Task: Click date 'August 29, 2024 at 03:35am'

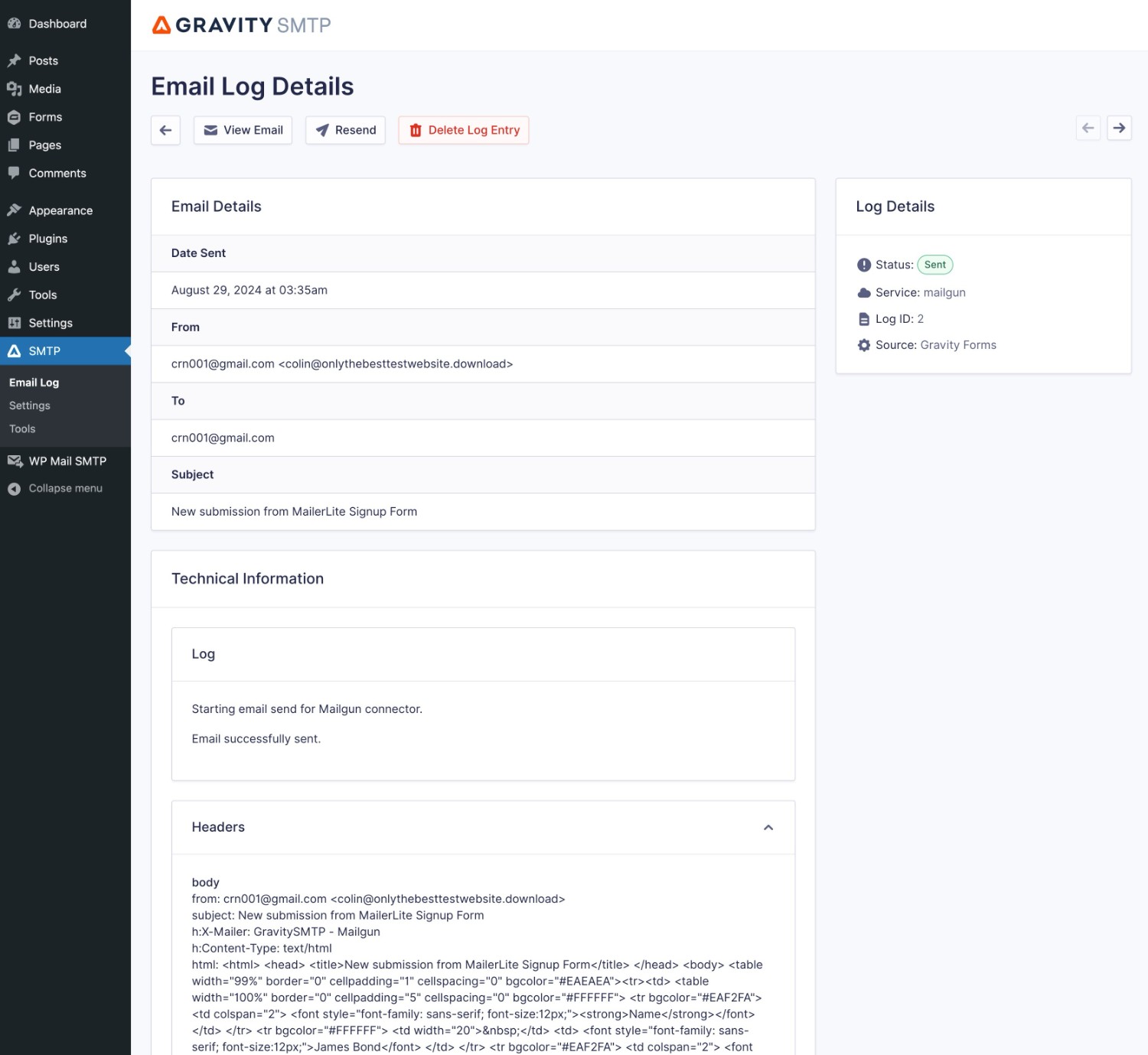Action: [x=249, y=290]
